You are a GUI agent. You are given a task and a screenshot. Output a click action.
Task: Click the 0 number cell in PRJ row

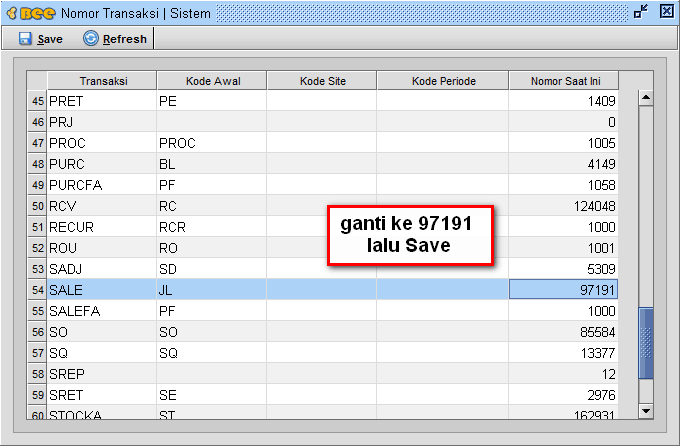click(563, 122)
